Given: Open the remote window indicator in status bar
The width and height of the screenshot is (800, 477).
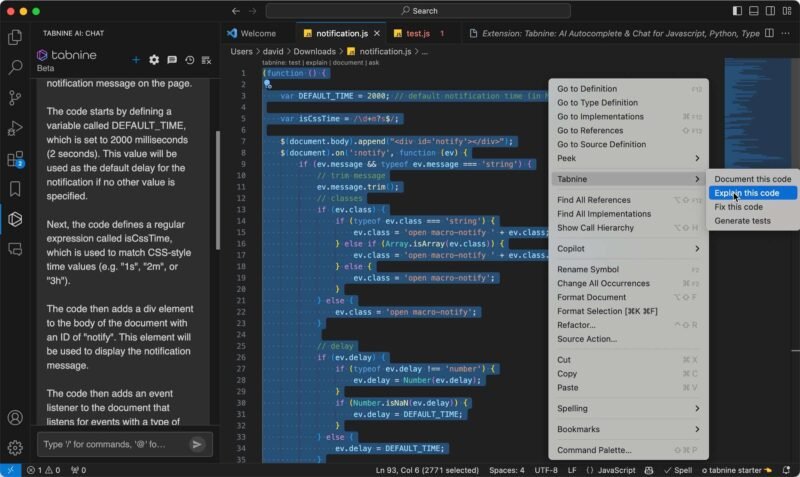Looking at the screenshot, I should [10, 470].
